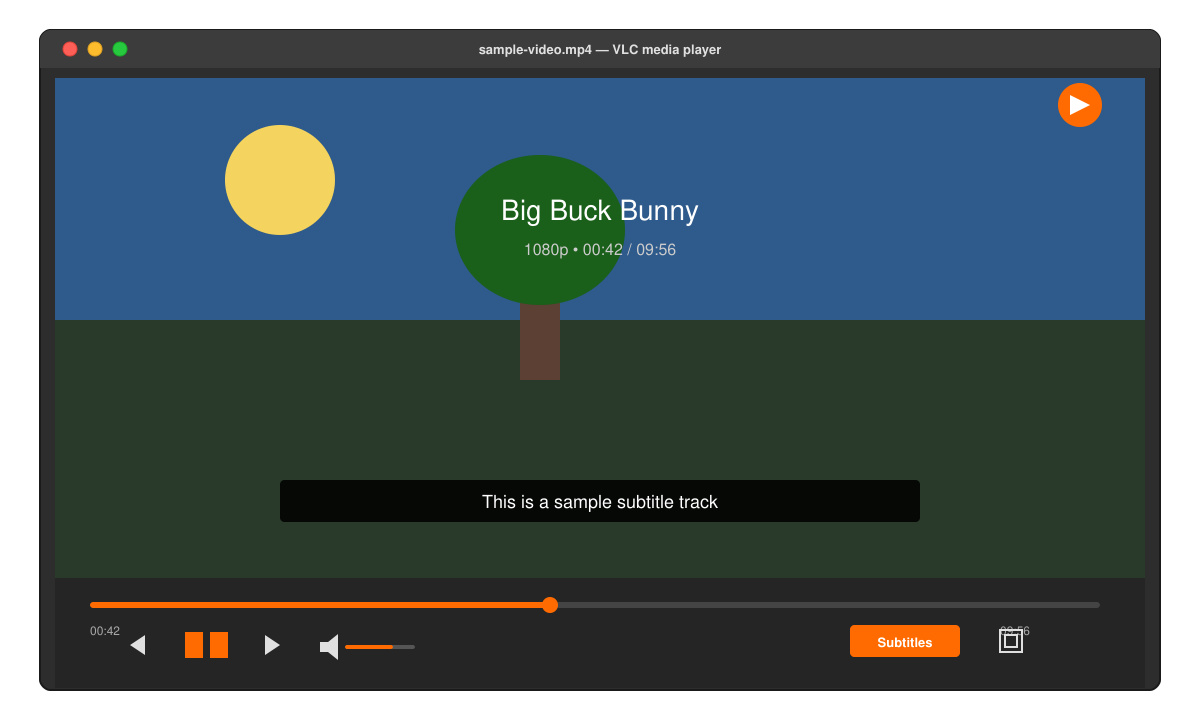Maximize the VLC window with green button
This screenshot has height=720, width=1200.
point(120,49)
